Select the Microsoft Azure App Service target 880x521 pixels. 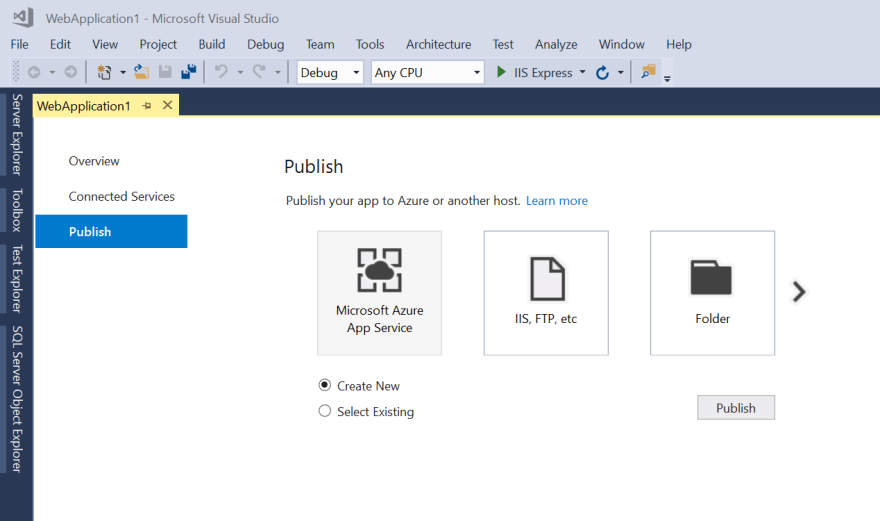(379, 293)
